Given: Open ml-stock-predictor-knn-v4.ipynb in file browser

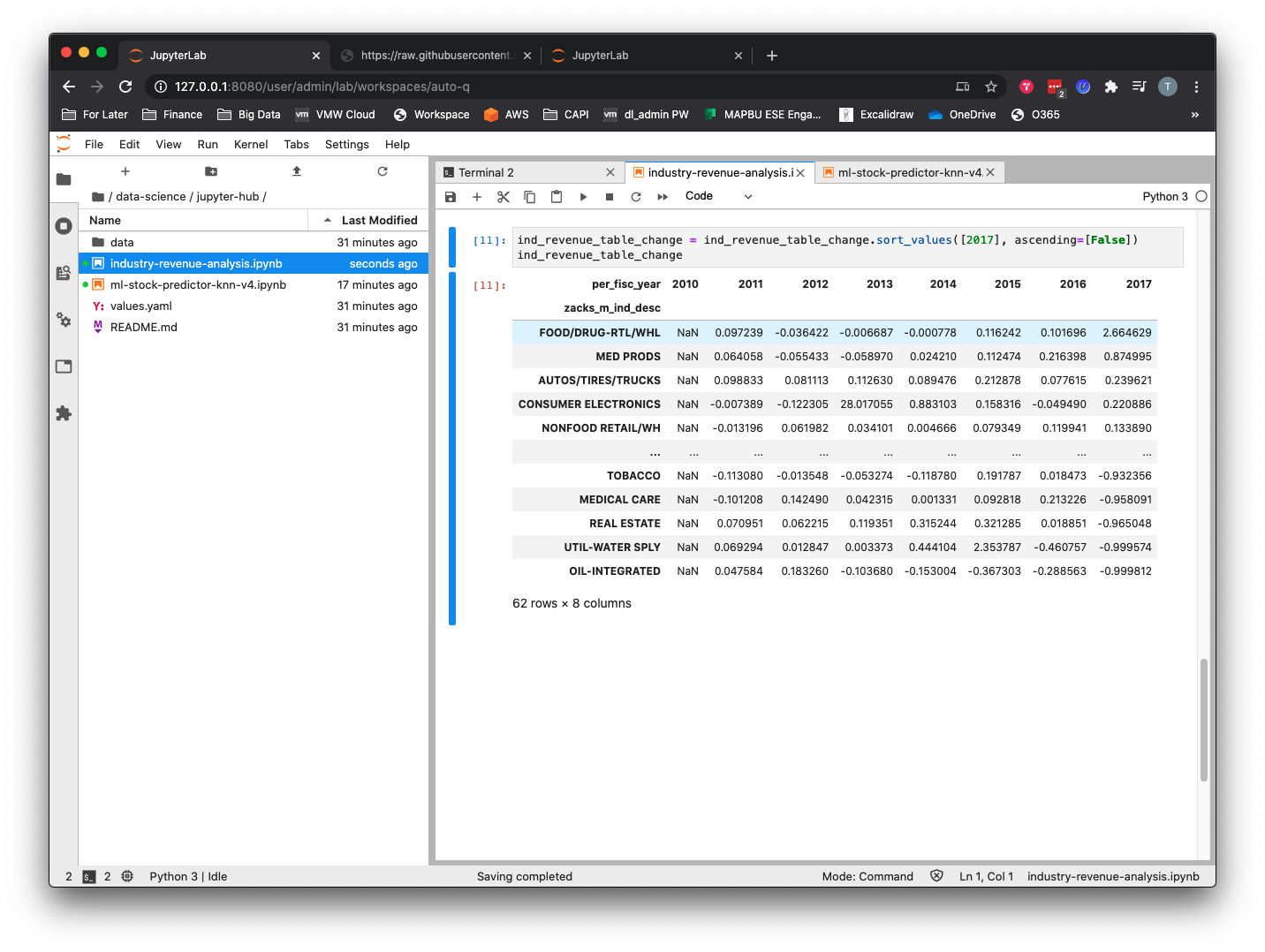Looking at the screenshot, I should 198,285.
